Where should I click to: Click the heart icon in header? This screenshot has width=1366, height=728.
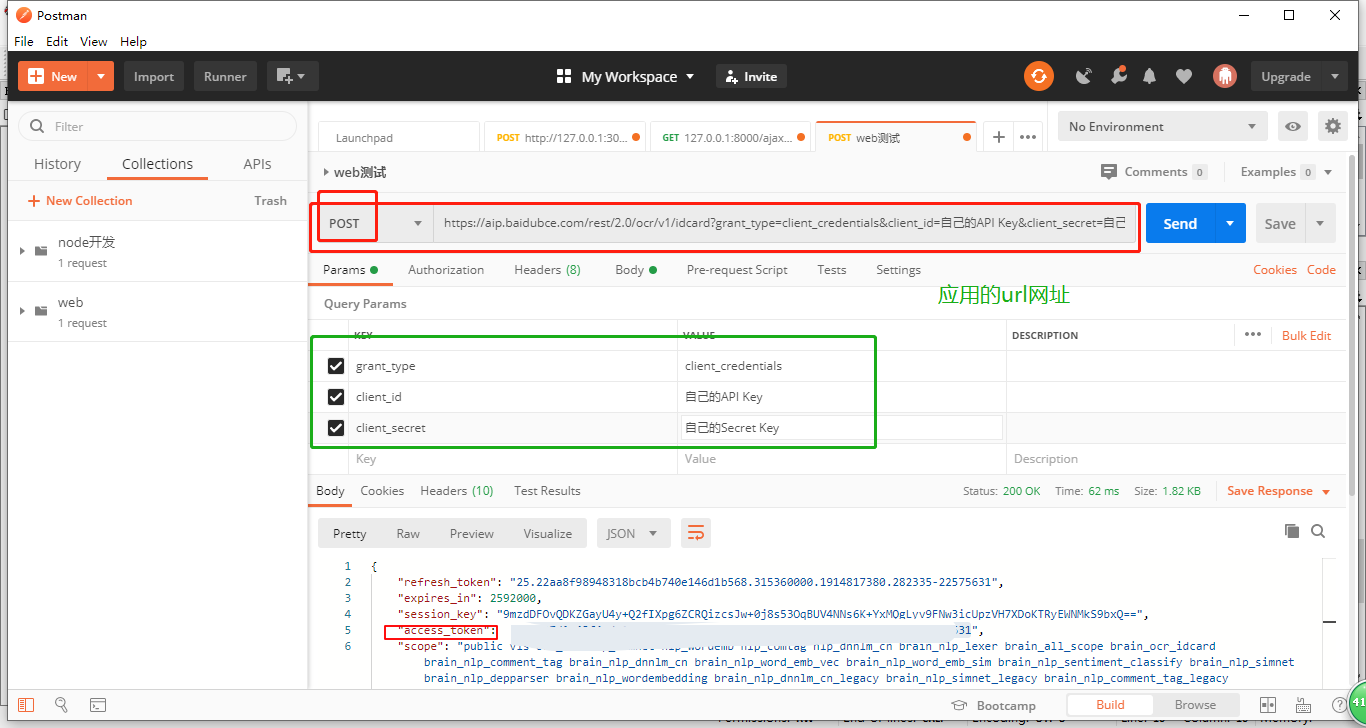click(x=1184, y=76)
